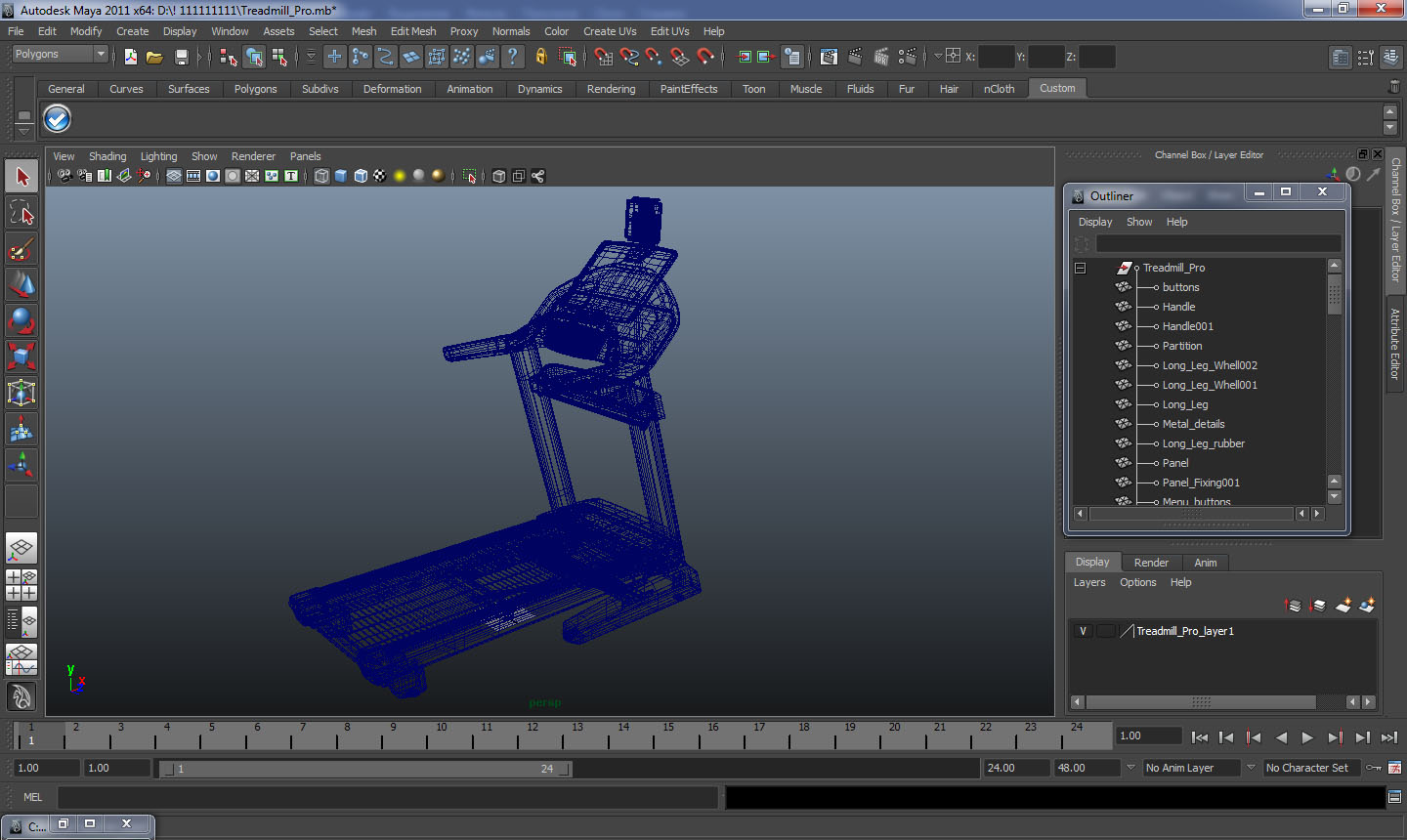
Task: Toggle the Attribute Editor side tab
Action: tap(1395, 344)
